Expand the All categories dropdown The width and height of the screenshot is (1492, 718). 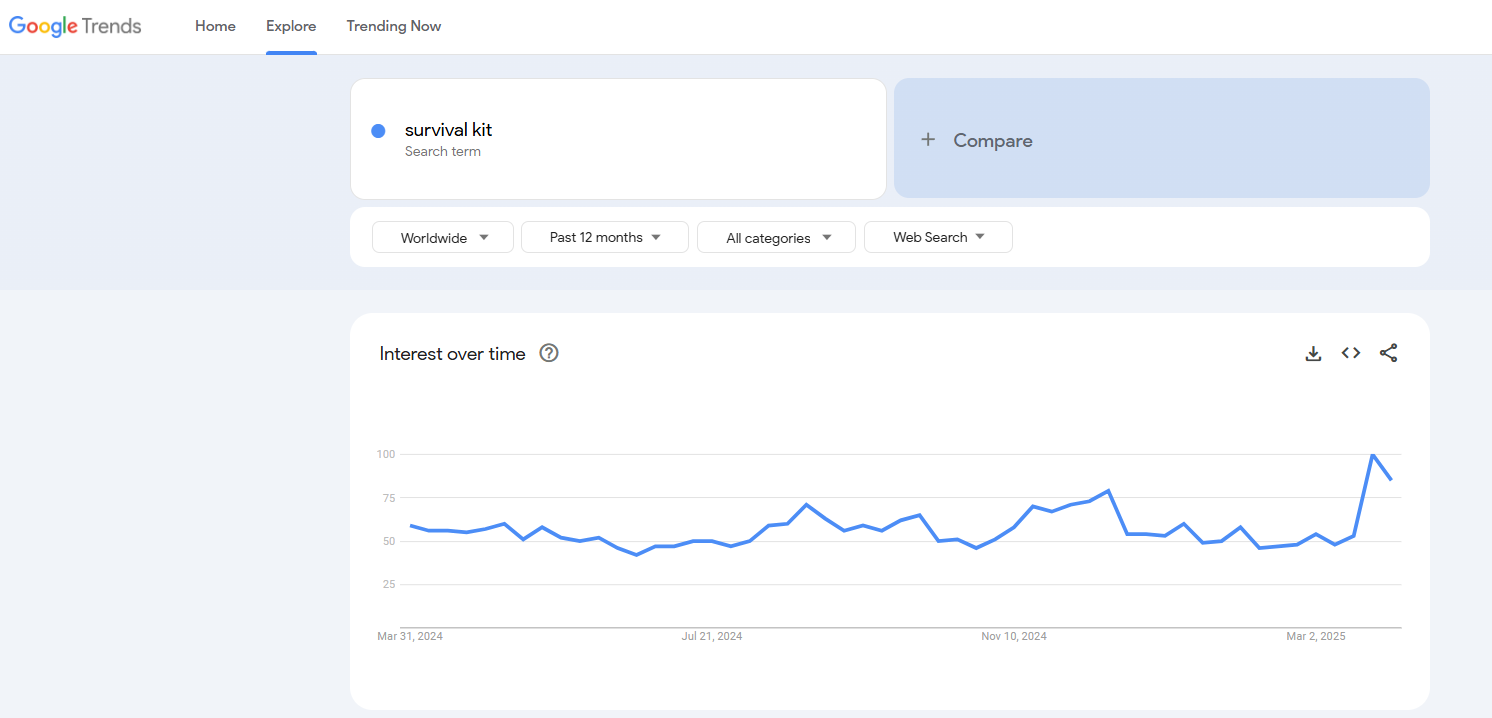(776, 238)
